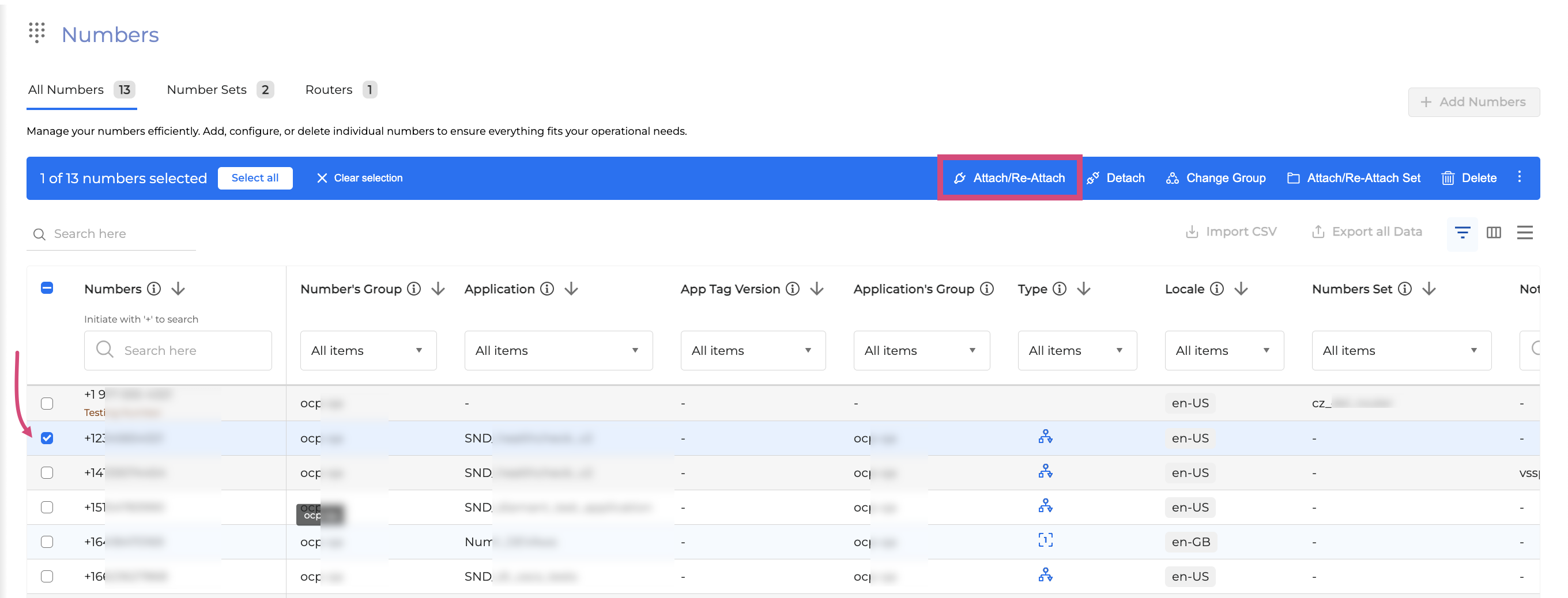This screenshot has height=598, width=1568.
Task: Click the apps grid icon beside Numbers title
Action: [x=37, y=33]
